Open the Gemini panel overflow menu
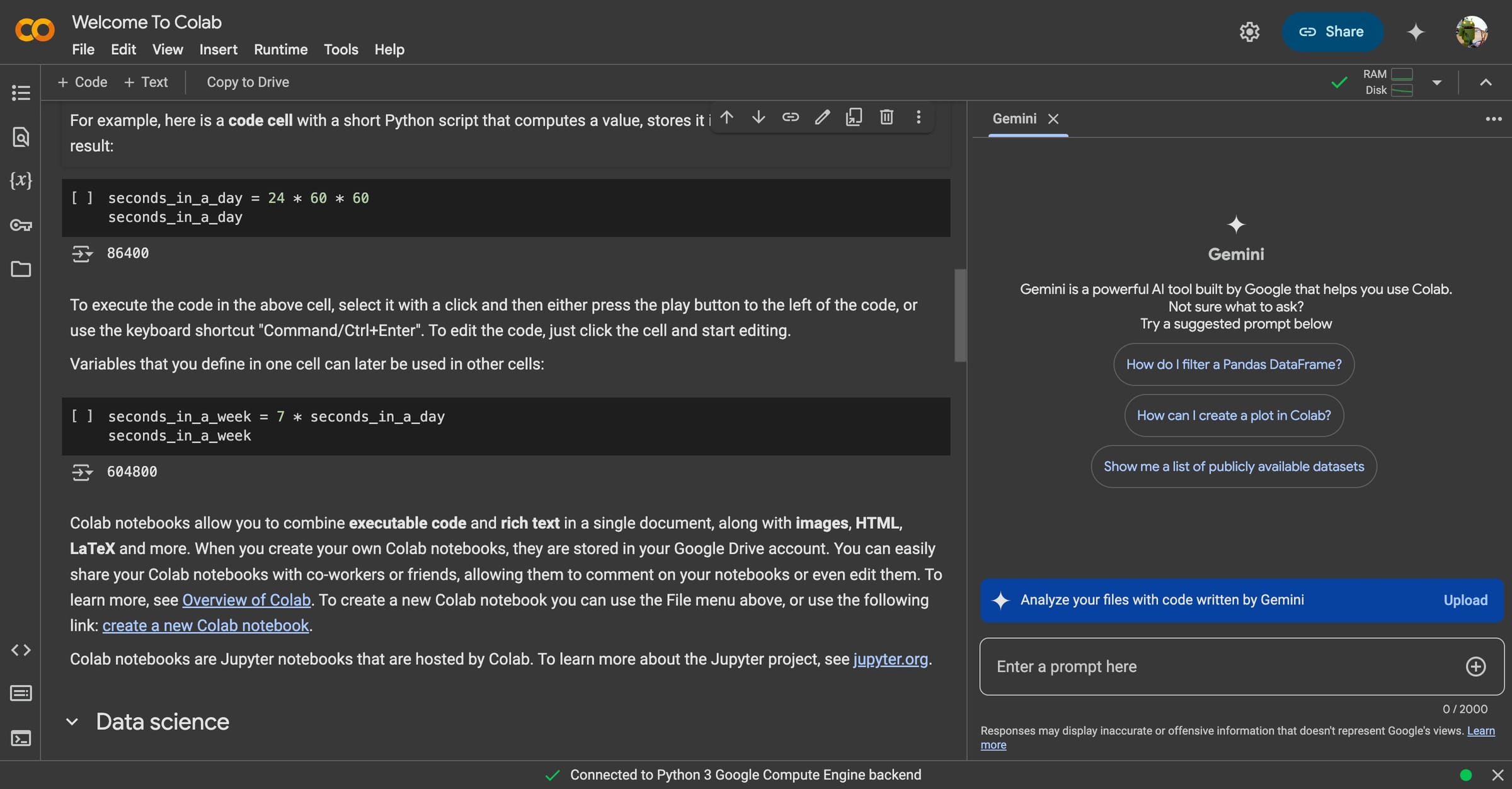Viewport: 1512px width, 789px height. (1493, 118)
